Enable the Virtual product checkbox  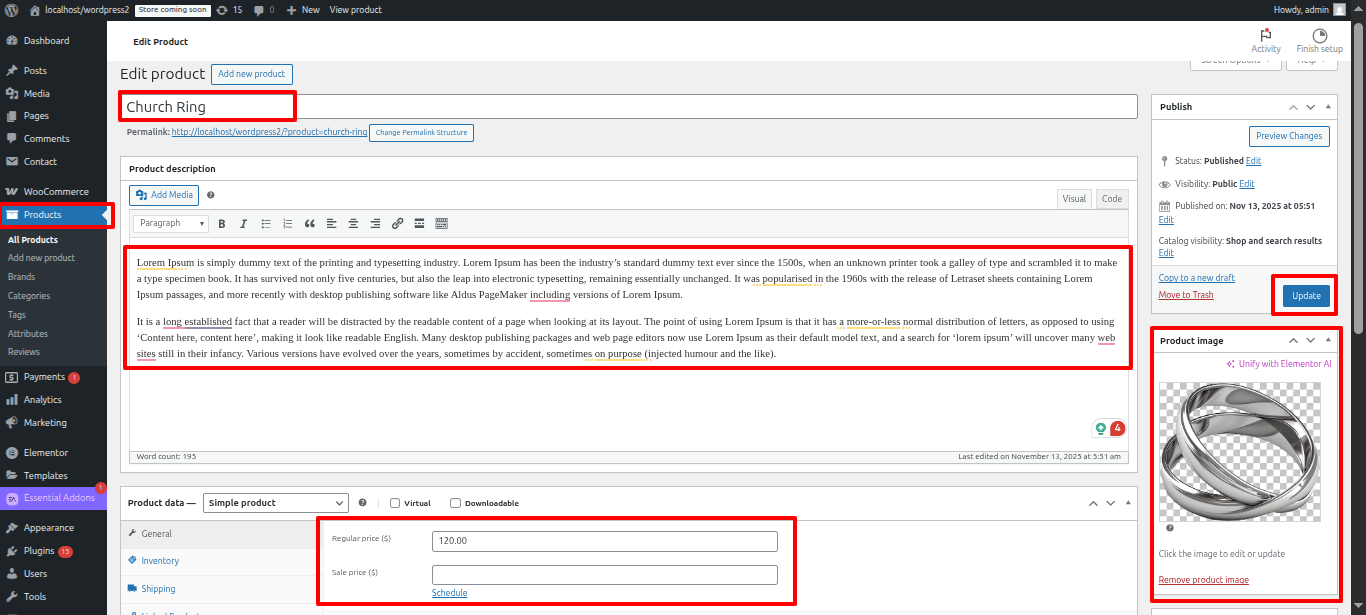[x=395, y=503]
